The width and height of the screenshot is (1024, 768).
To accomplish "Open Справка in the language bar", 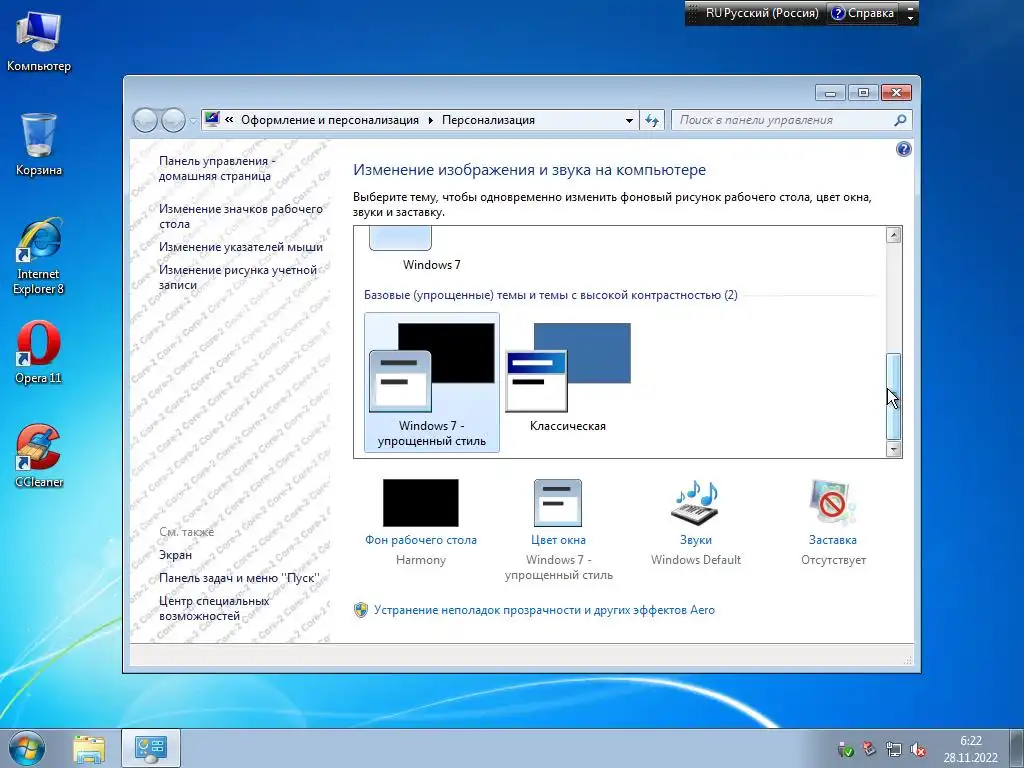I will (x=863, y=13).
